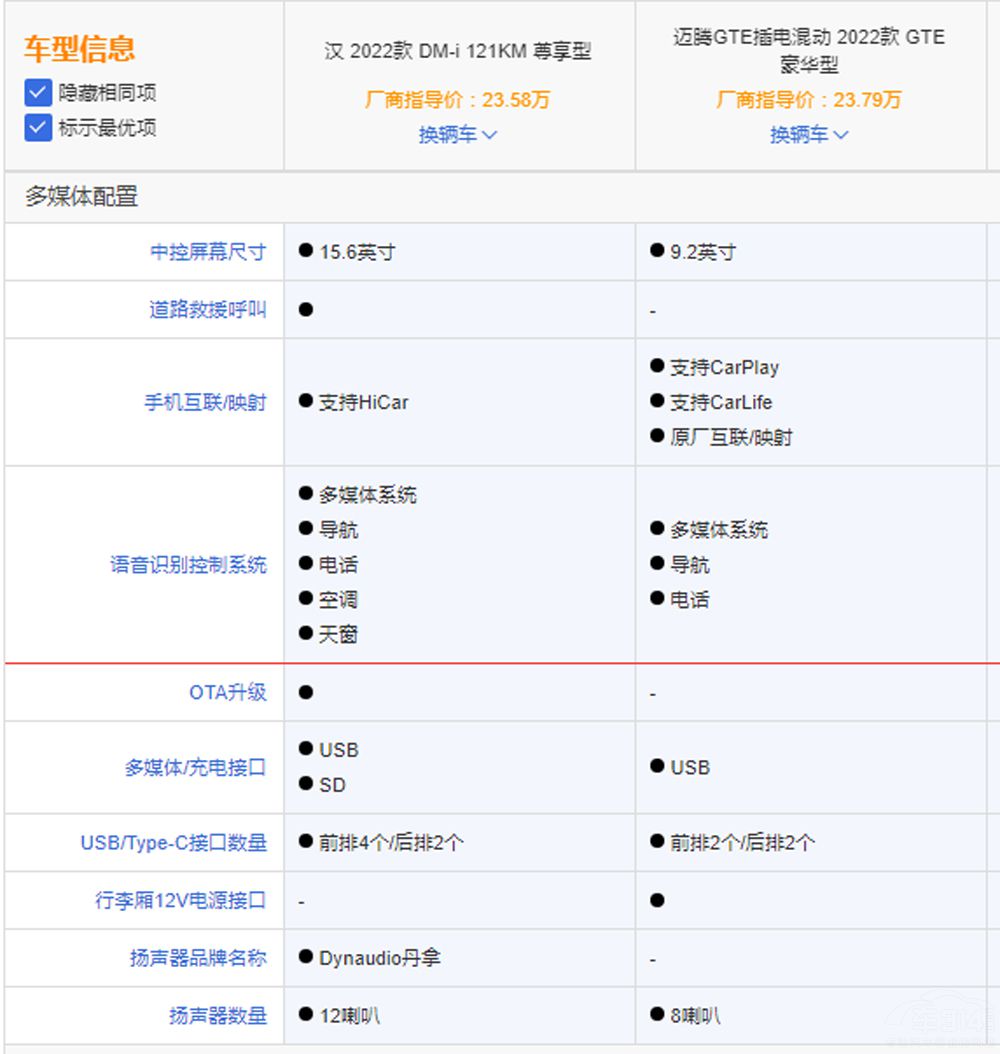This screenshot has width=1000, height=1054.
Task: Click the 扬声器数量 row label
Action: click(218, 1016)
